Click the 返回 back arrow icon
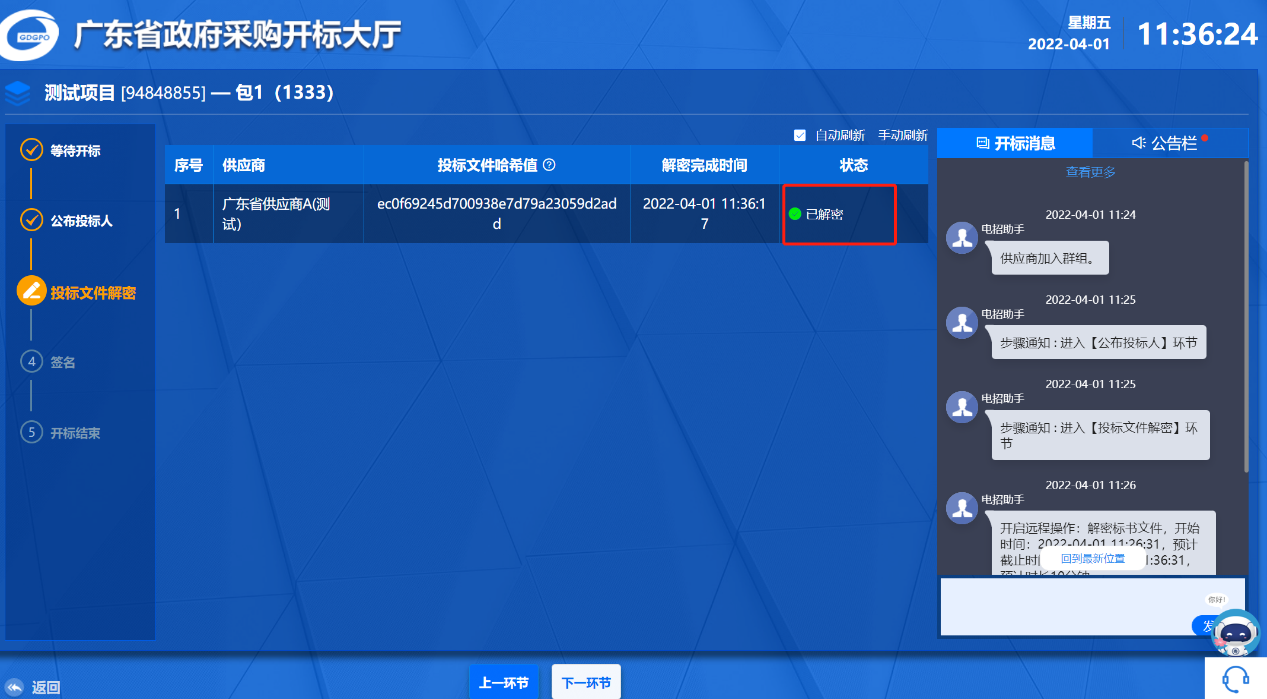The height and width of the screenshot is (699, 1267). point(15,687)
